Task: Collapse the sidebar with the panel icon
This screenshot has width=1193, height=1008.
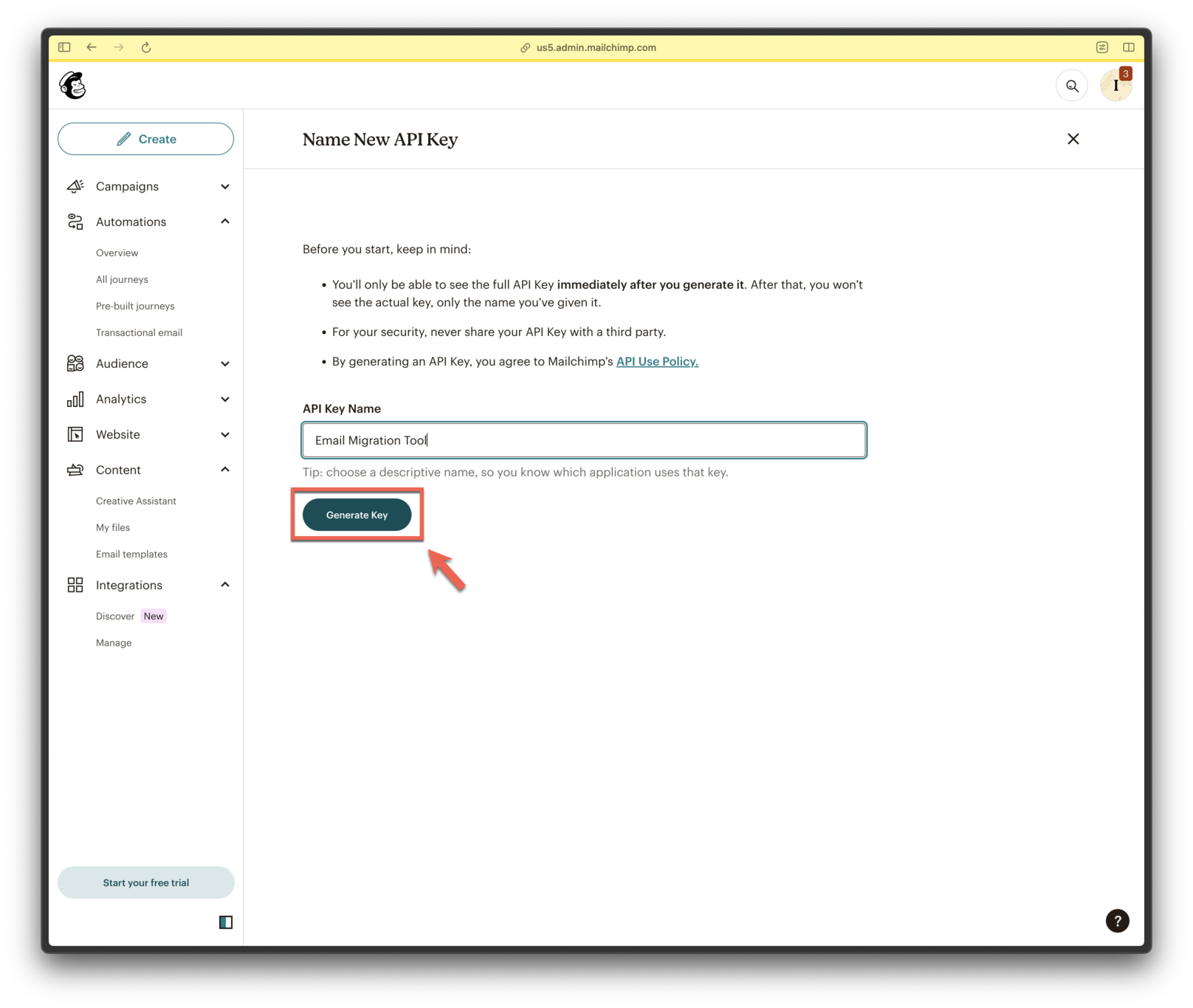Action: click(226, 922)
